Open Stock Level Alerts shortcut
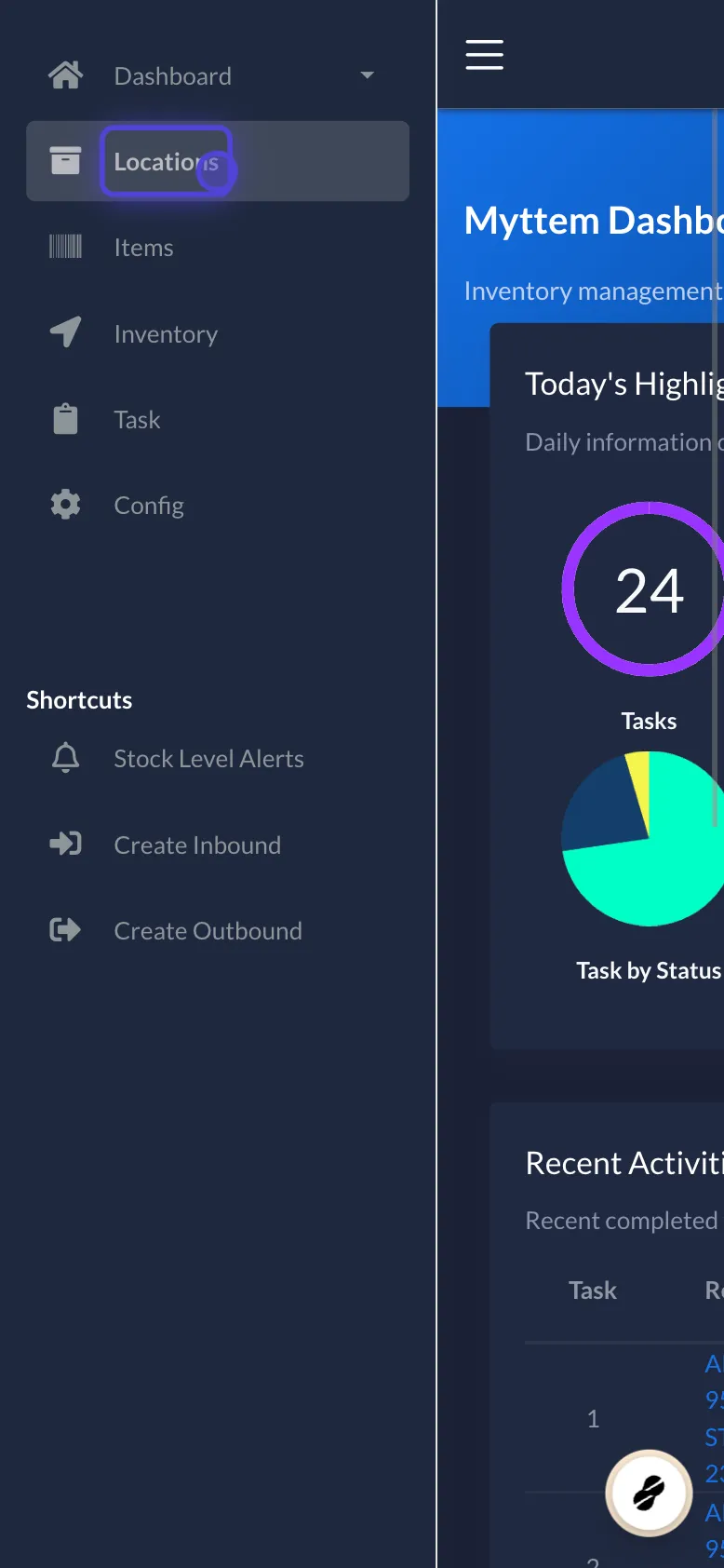 point(218,758)
